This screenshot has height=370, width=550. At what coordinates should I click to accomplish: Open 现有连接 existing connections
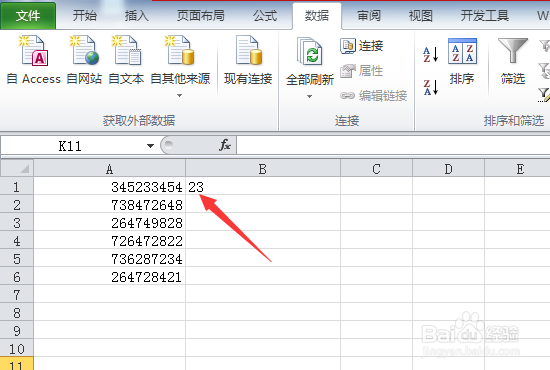coord(248,60)
